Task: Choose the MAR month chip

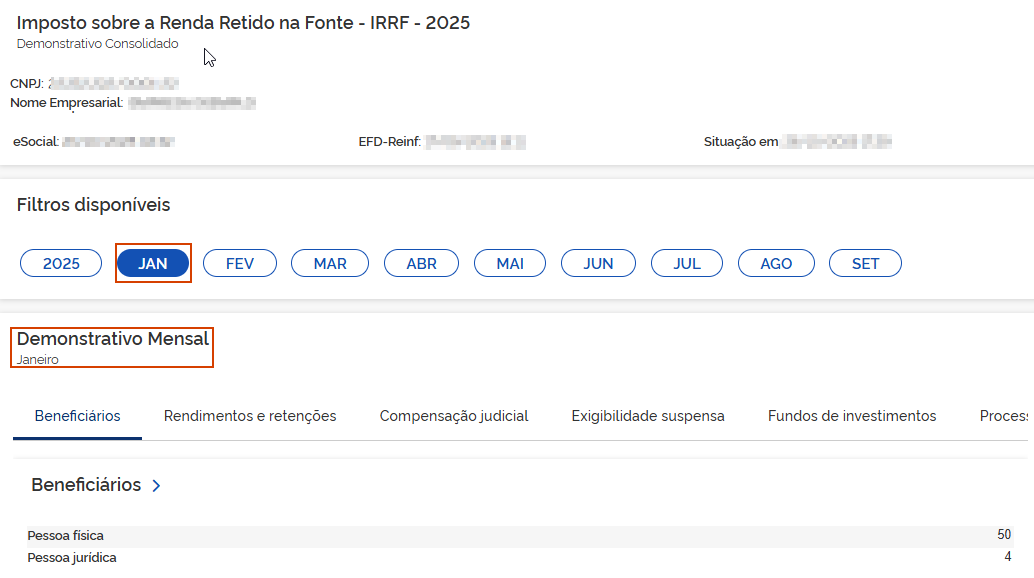Action: pyautogui.click(x=330, y=263)
